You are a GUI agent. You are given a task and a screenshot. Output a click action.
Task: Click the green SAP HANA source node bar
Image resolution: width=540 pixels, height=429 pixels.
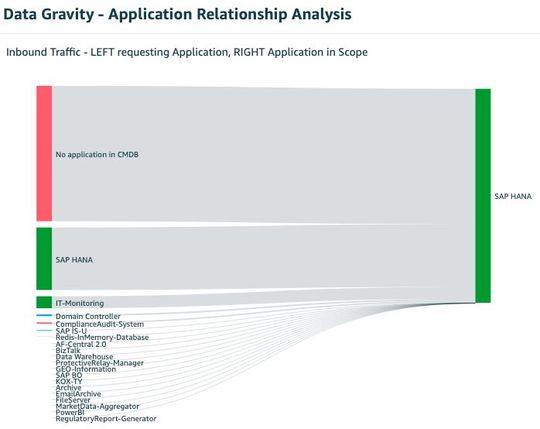click(x=44, y=259)
